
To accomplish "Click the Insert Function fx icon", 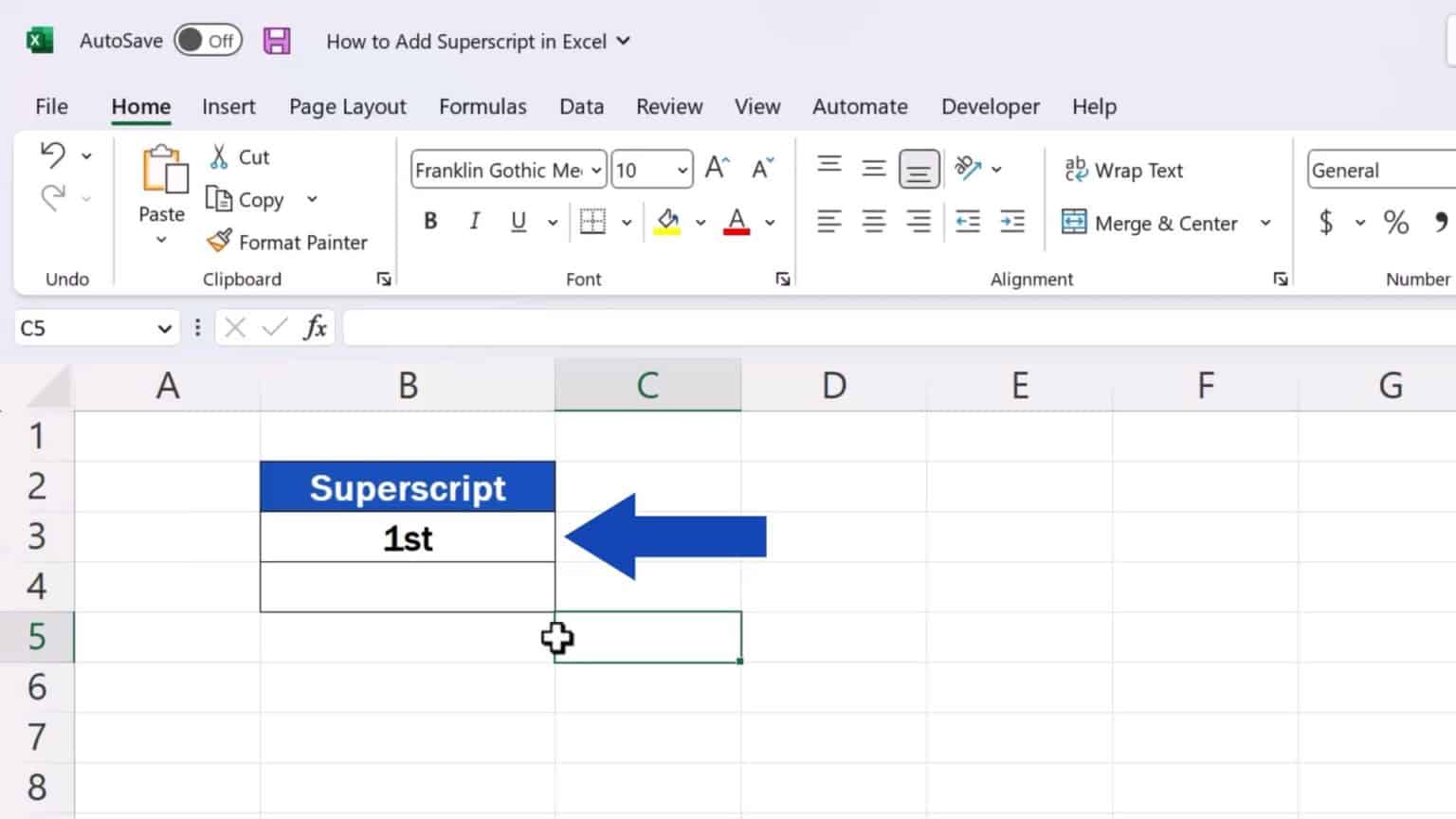I will tap(315, 328).
